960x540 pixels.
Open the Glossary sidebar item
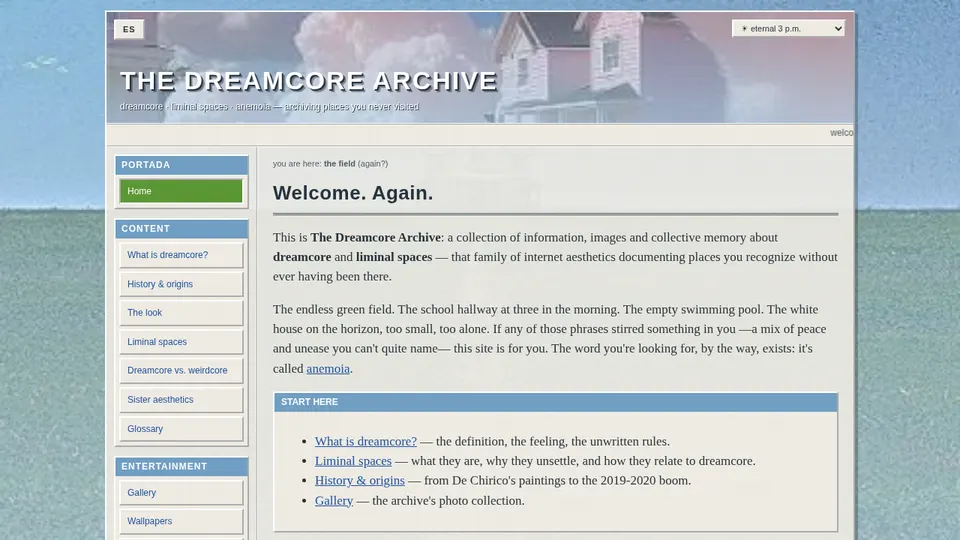(x=181, y=429)
